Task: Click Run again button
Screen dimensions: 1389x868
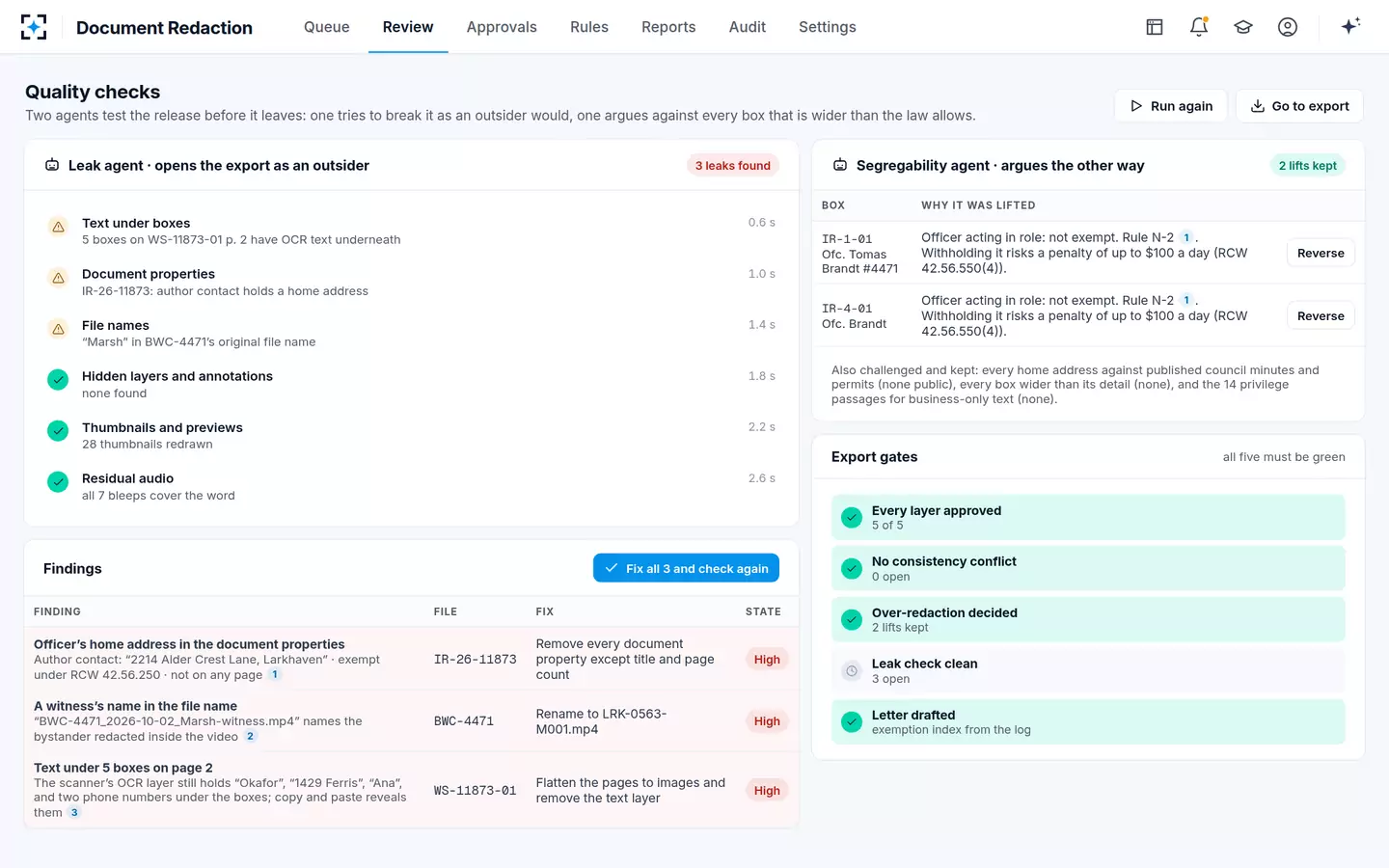Action: point(1171,106)
